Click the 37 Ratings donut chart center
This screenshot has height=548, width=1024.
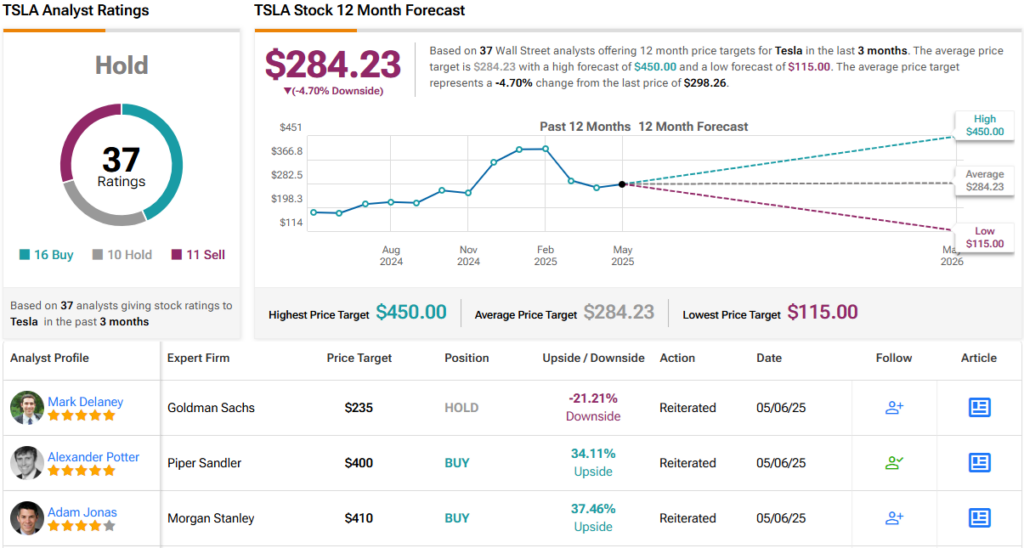point(121,166)
